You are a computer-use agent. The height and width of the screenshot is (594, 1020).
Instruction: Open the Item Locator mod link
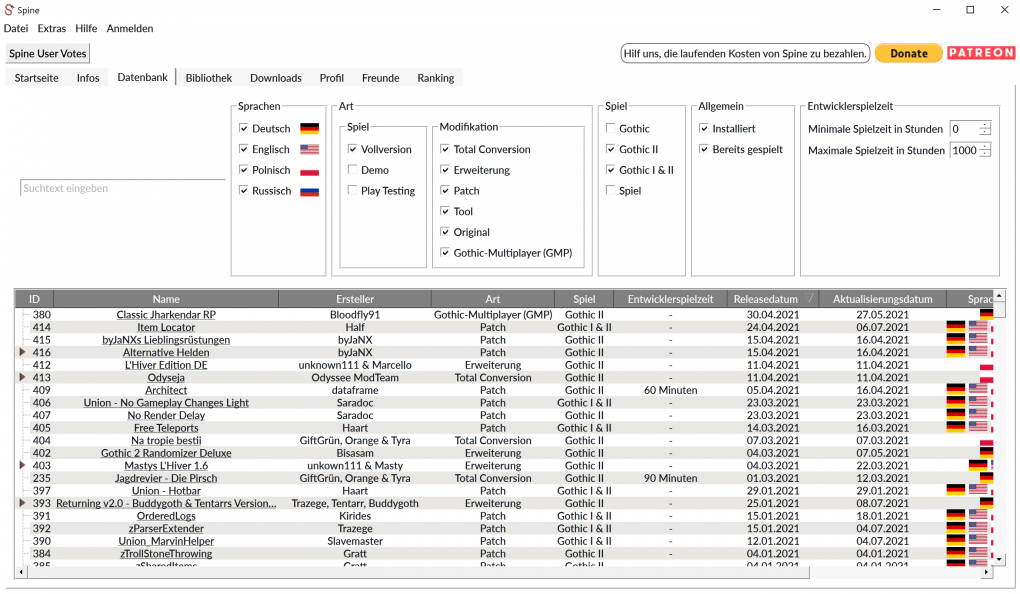coord(166,327)
